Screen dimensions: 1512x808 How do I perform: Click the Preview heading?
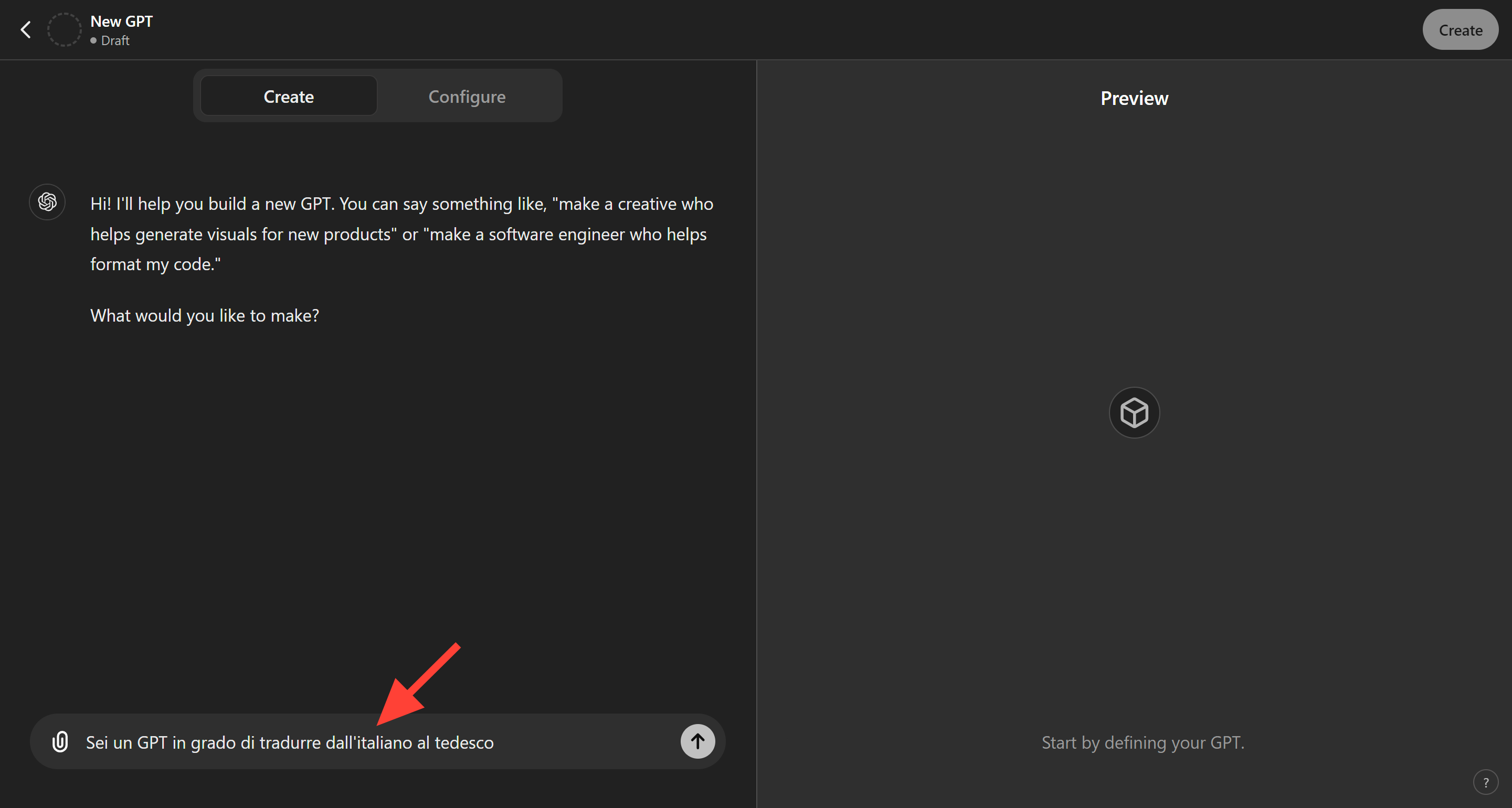tap(1134, 98)
